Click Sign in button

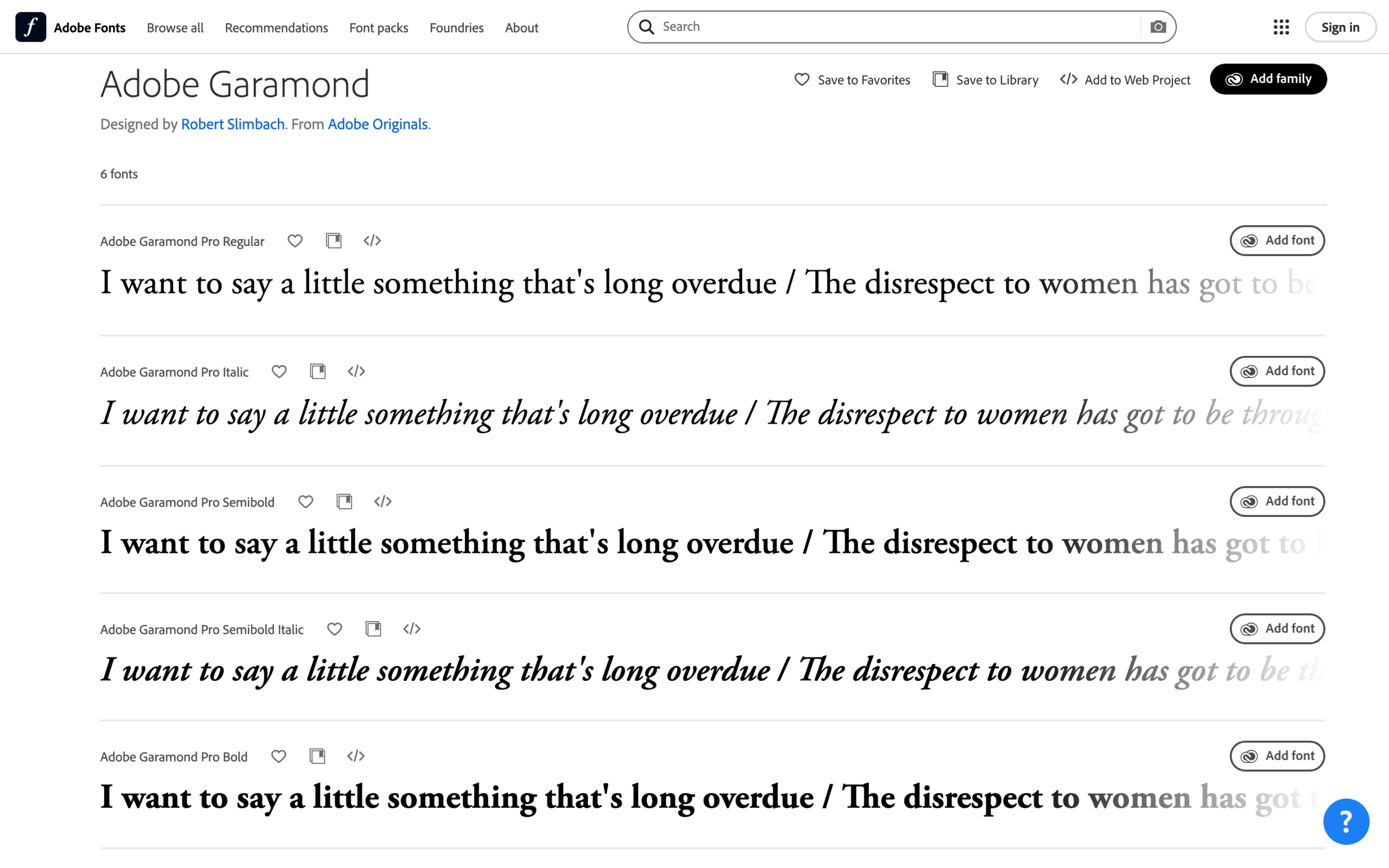click(1340, 27)
